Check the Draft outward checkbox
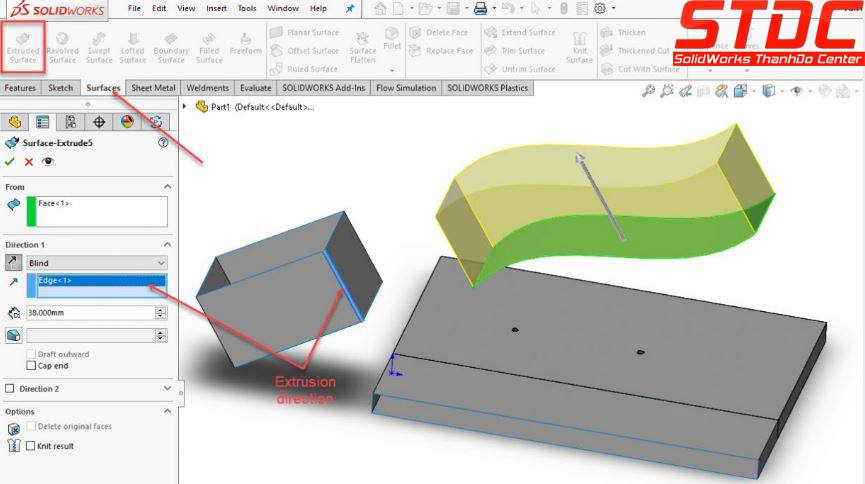The image size is (865, 484). pyautogui.click(x=31, y=354)
